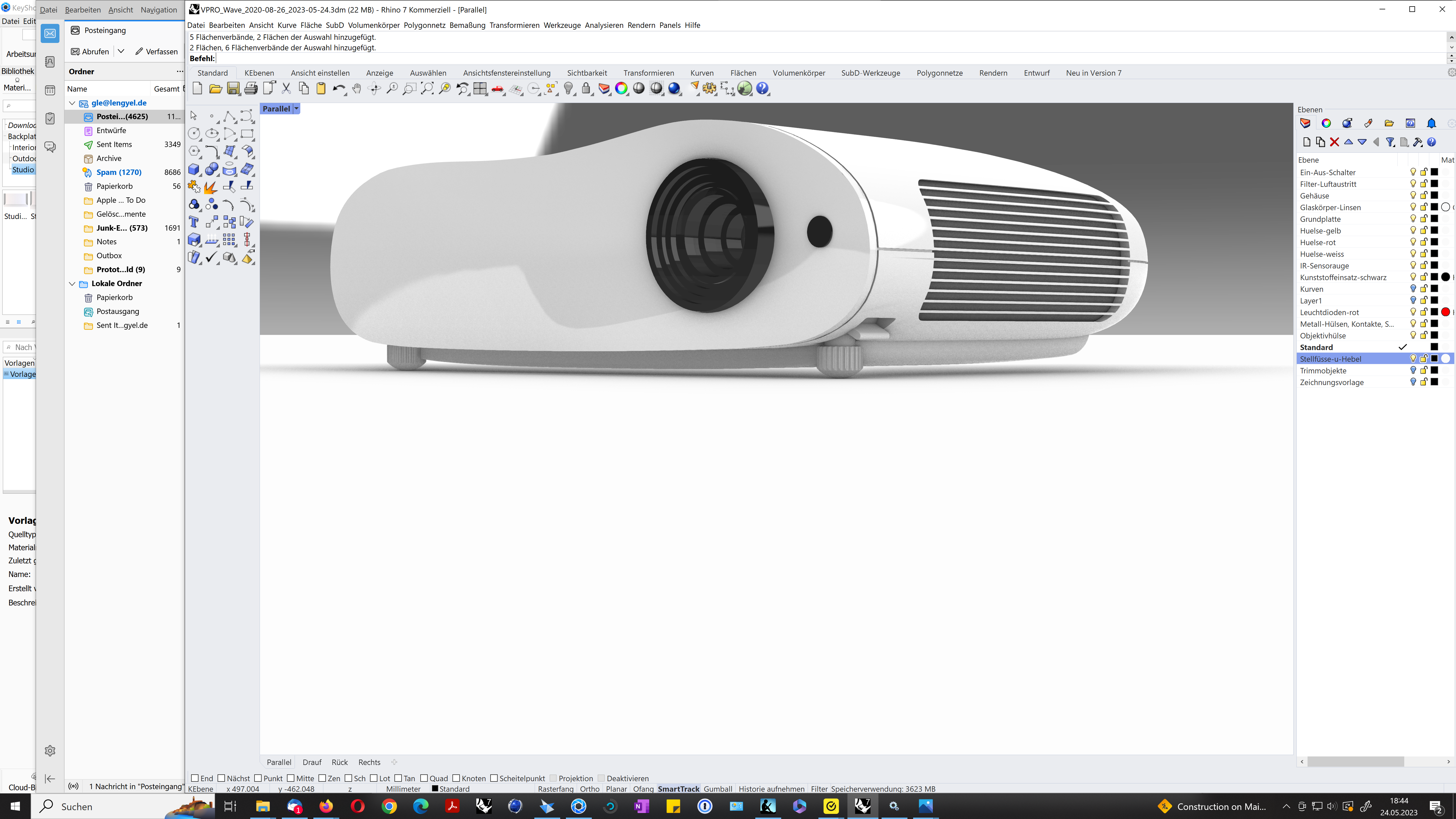Show hidden tray icons via taskbar chevron
The image size is (1456, 819).
1286,806
